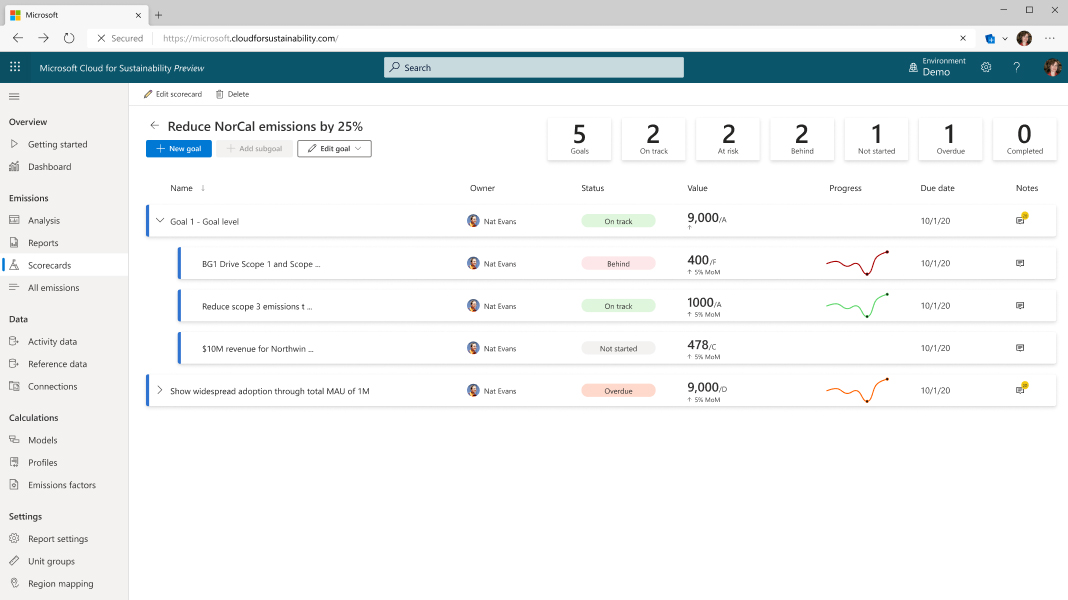This screenshot has height=600, width=1068.
Task: Collapse the Goal 1 - Goal level row
Action: coord(160,221)
